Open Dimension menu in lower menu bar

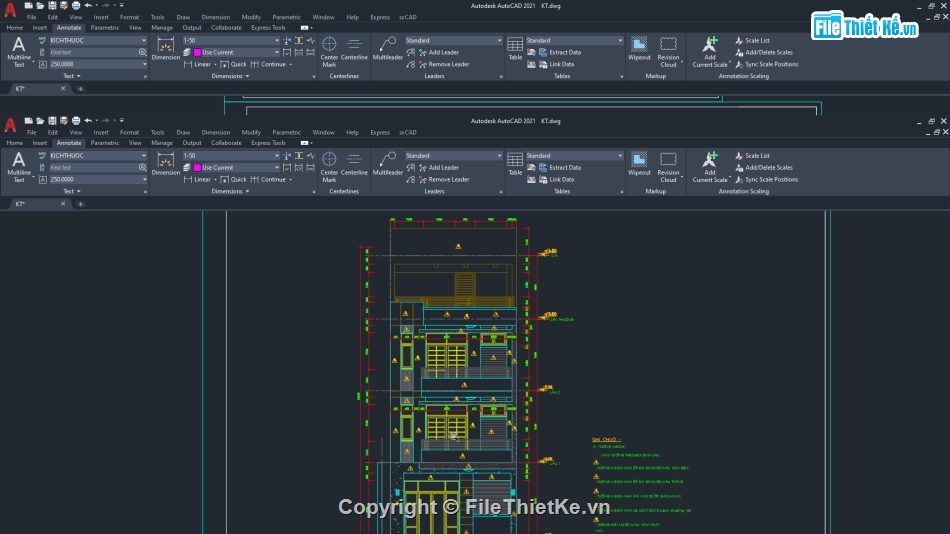pos(216,132)
